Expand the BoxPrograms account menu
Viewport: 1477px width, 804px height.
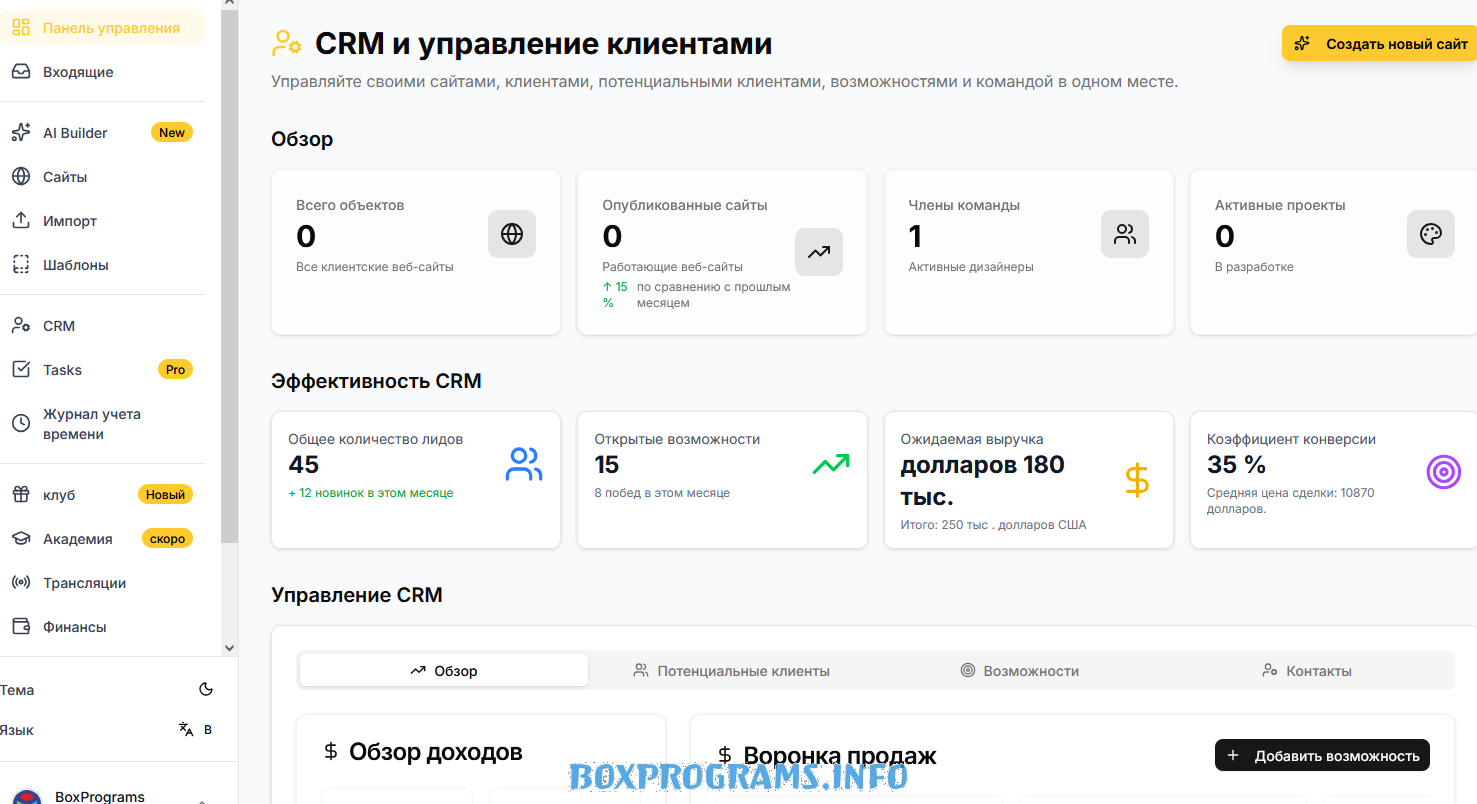point(200,798)
